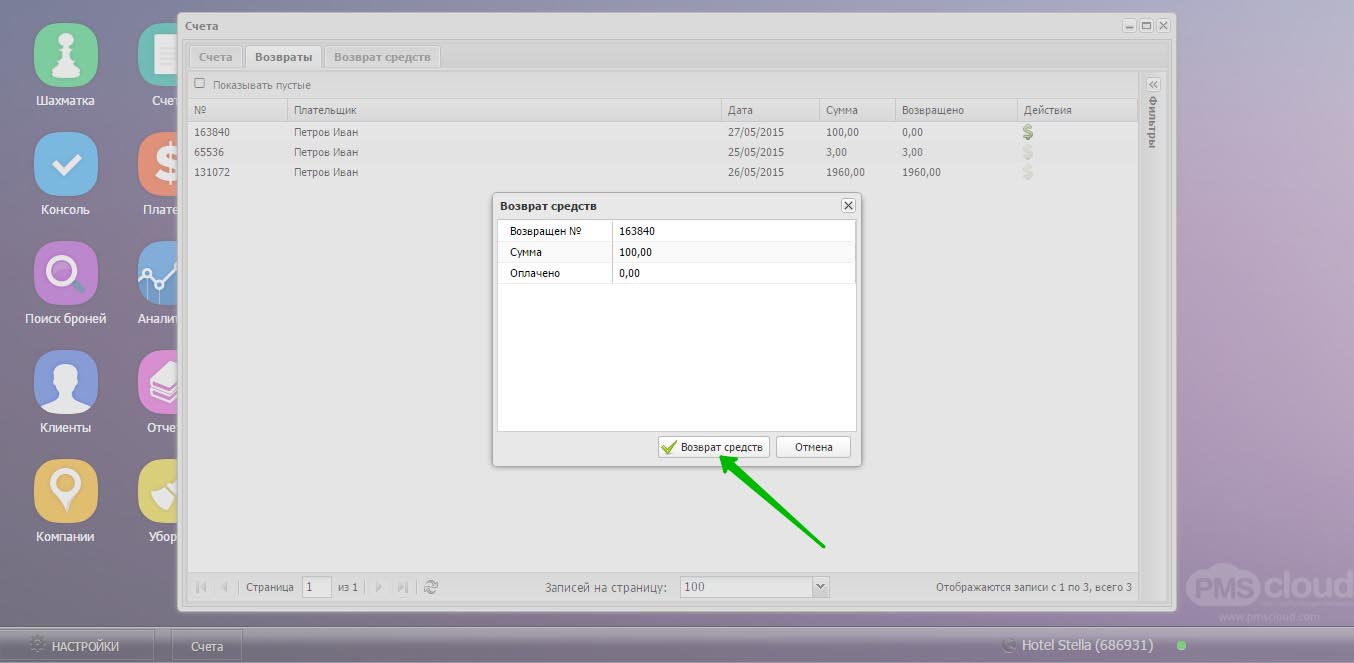Switch to the Возврат средств tab
Screen dimensions: 1354x663
pyautogui.click(x=382, y=57)
